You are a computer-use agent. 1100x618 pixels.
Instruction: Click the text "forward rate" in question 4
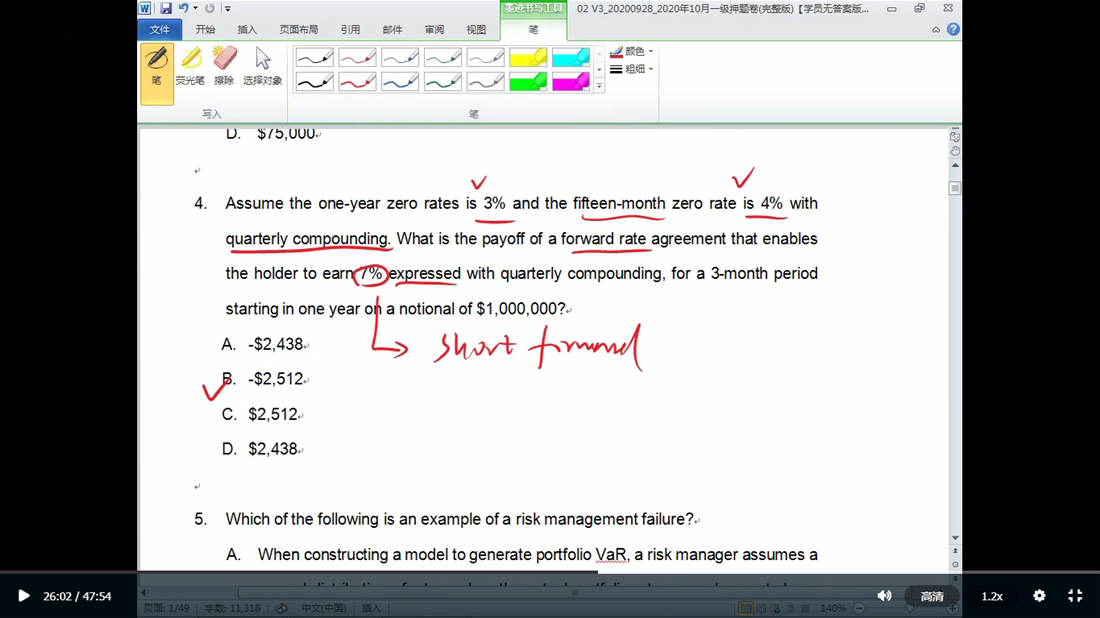click(603, 239)
